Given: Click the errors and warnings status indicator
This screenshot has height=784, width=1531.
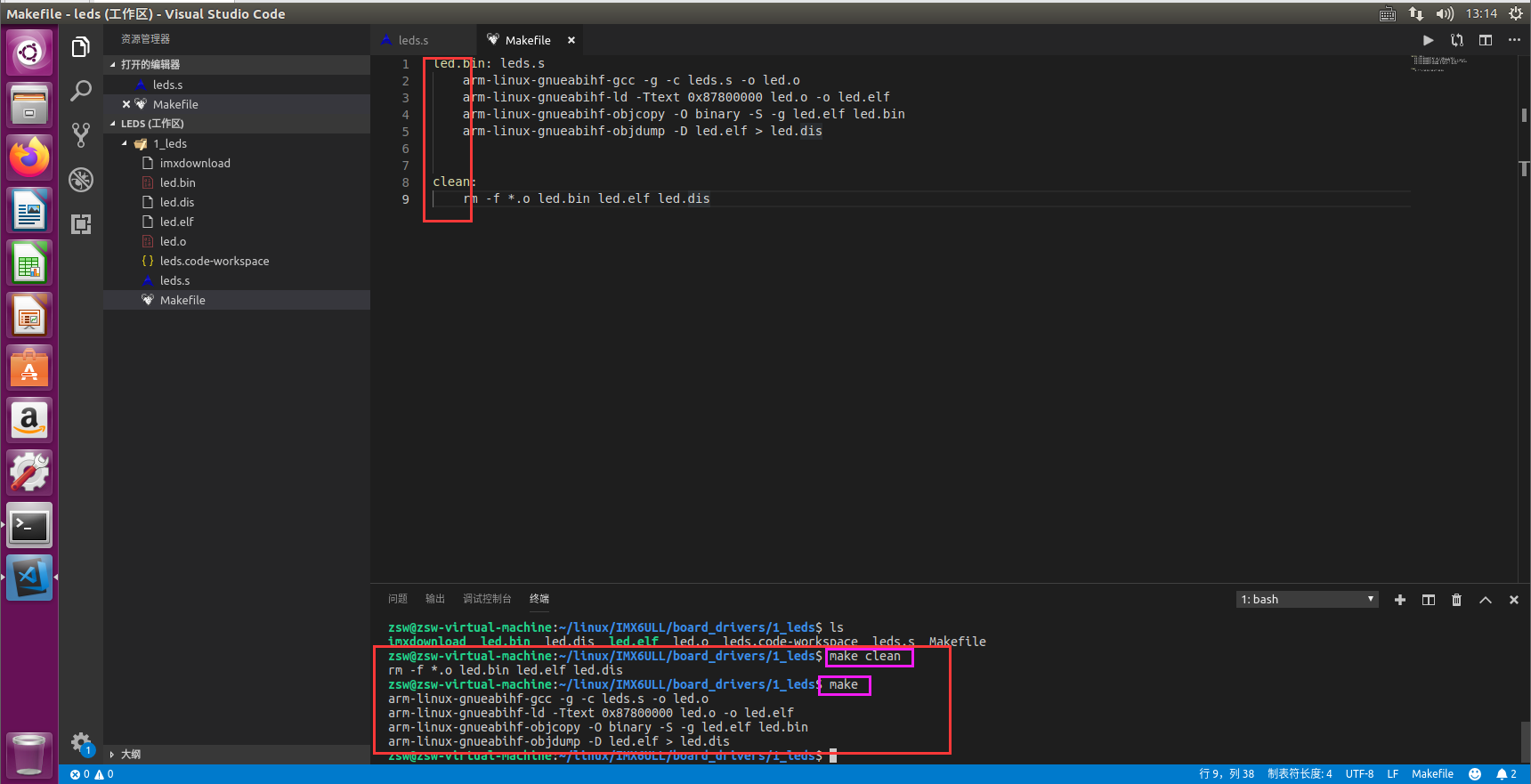Looking at the screenshot, I should [x=92, y=774].
